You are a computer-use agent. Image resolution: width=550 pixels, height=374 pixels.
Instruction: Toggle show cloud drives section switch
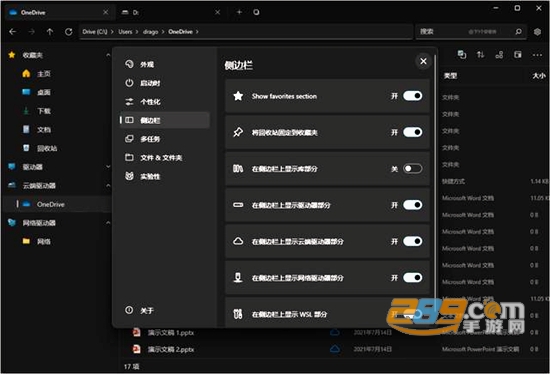[412, 241]
